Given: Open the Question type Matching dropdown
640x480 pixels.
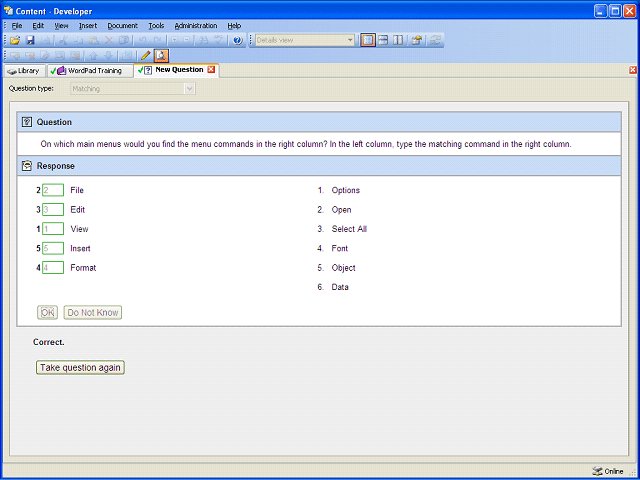Looking at the screenshot, I should tap(189, 89).
